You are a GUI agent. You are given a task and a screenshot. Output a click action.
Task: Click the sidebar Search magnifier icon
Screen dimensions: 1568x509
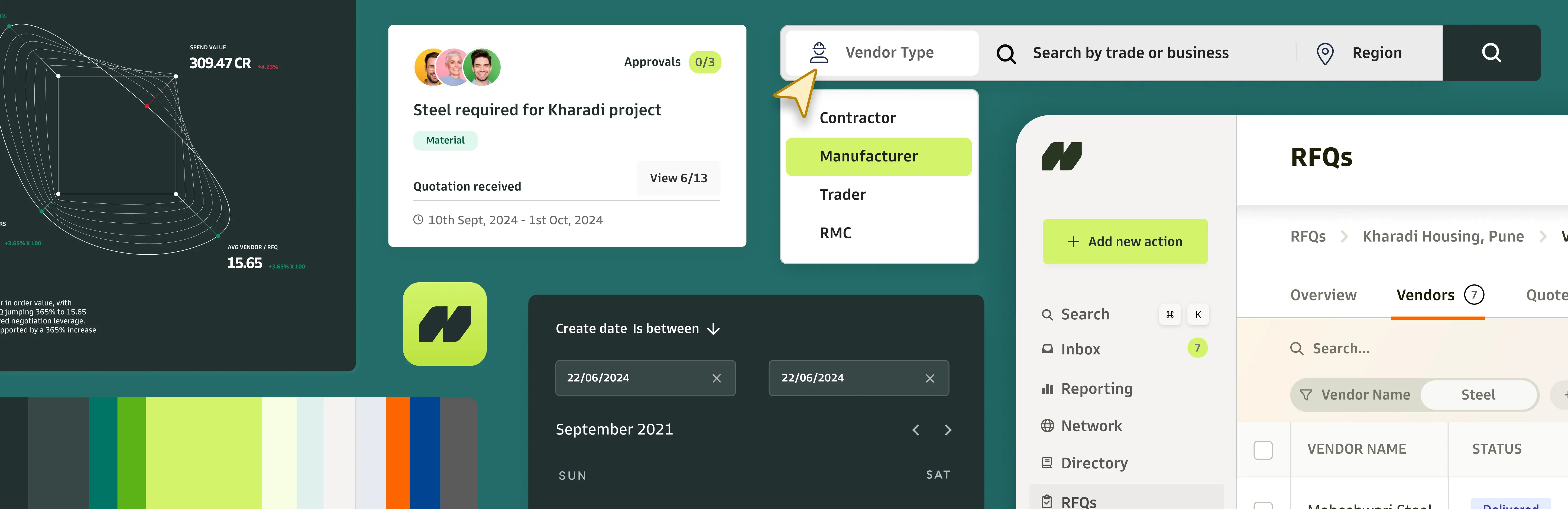[x=1047, y=315]
